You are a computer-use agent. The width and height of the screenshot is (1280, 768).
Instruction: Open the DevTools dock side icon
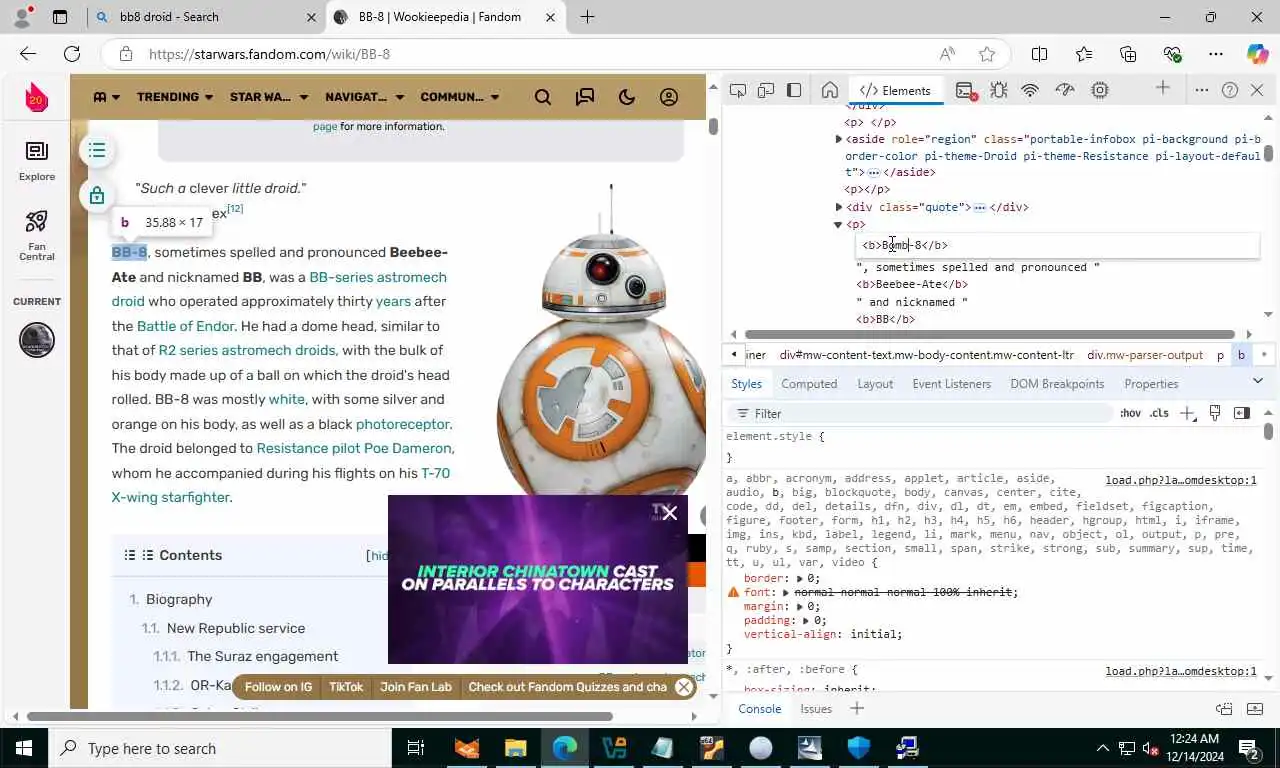[x=794, y=90]
